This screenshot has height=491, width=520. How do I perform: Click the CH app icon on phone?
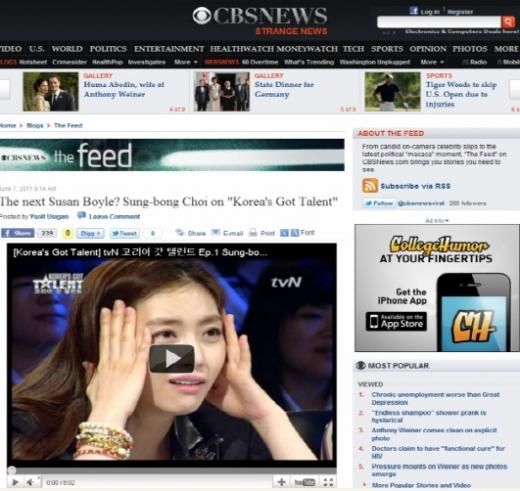tap(473, 327)
